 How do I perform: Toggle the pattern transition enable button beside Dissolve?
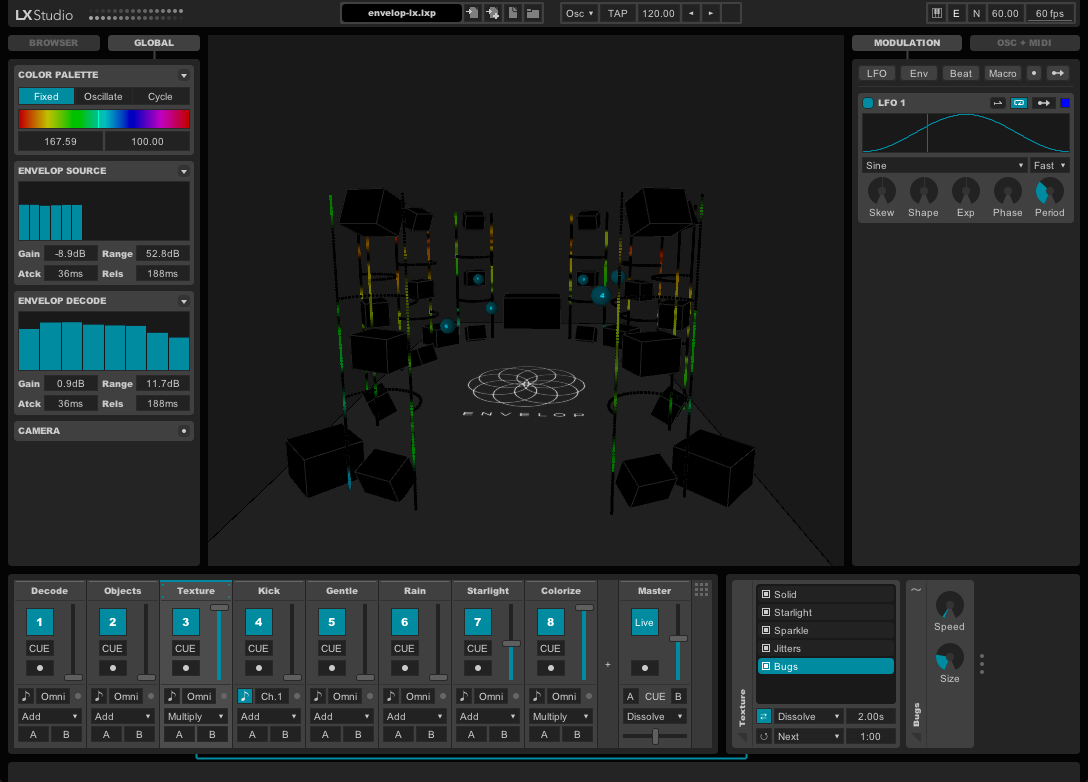pos(764,716)
